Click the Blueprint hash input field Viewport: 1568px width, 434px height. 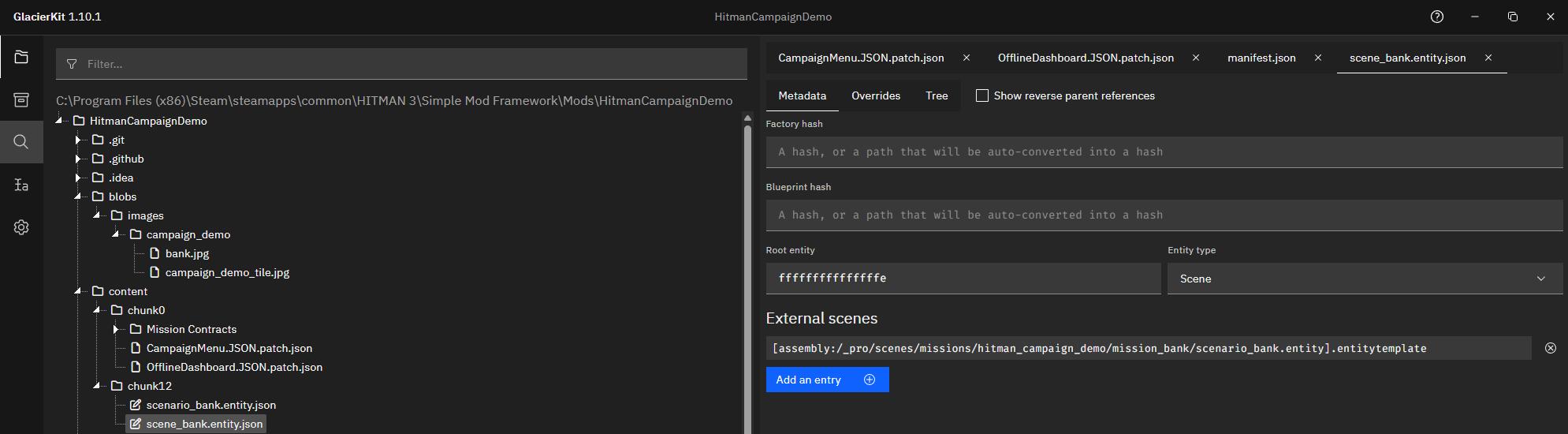pyautogui.click(x=1164, y=215)
